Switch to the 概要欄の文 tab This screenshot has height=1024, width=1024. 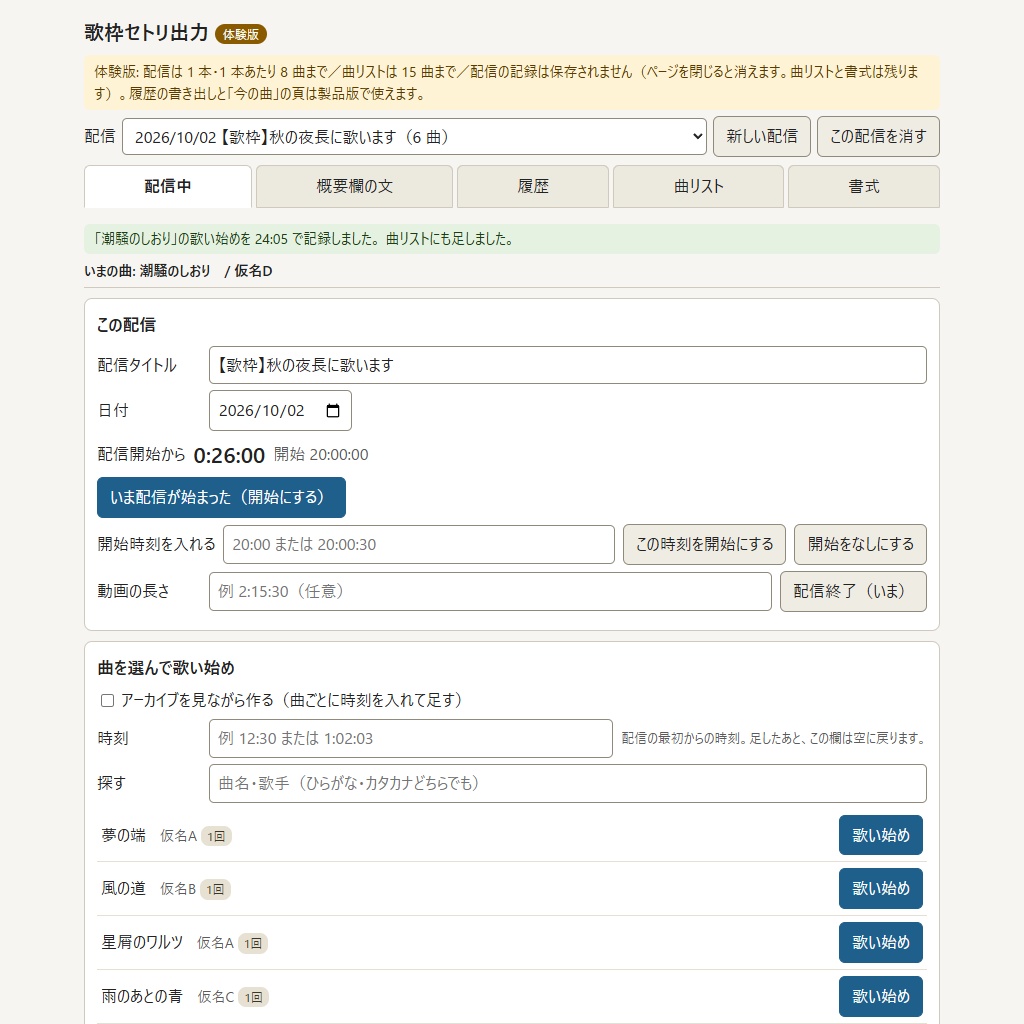tap(354, 187)
